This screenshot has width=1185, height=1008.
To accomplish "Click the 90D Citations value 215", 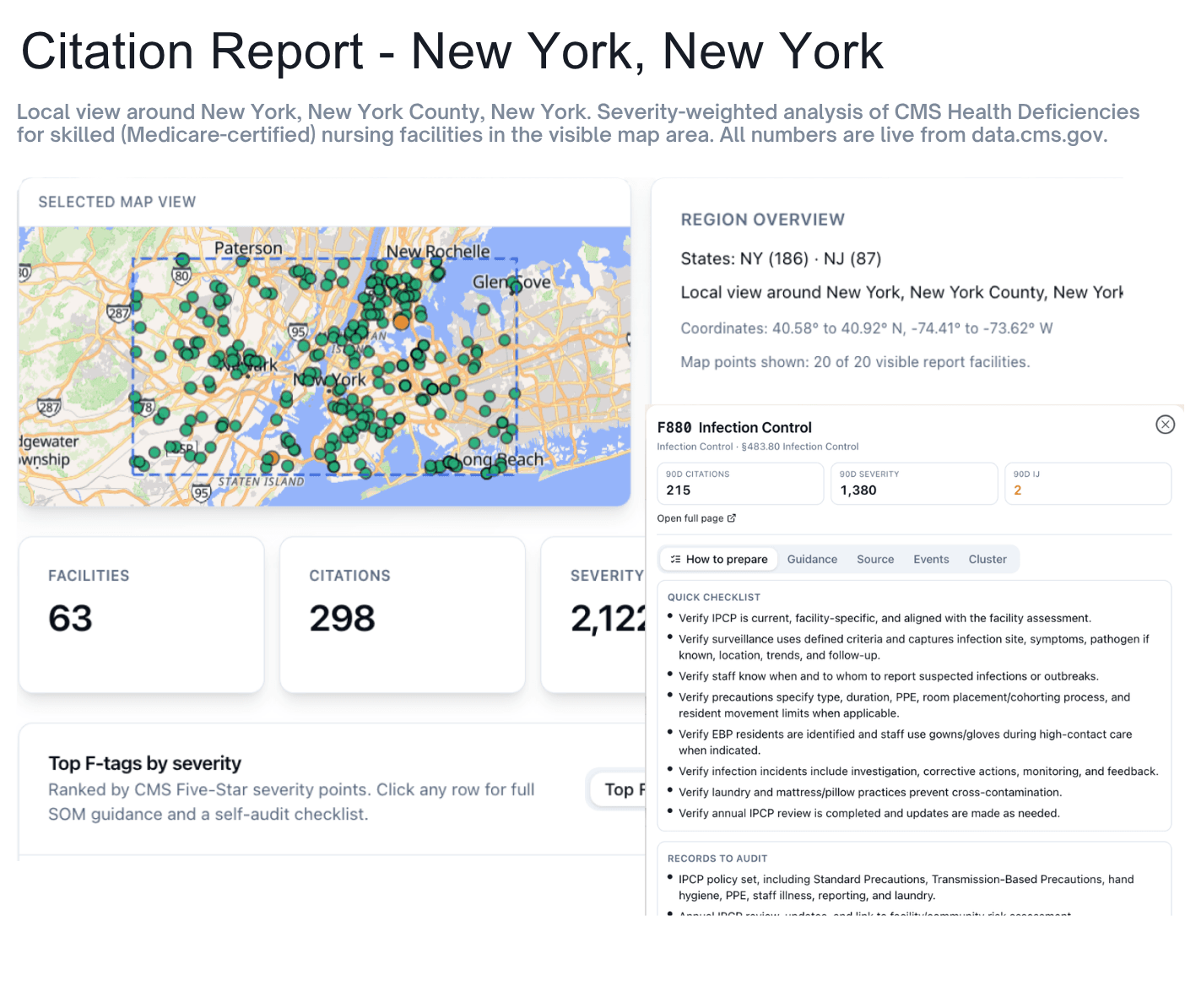I will [679, 490].
